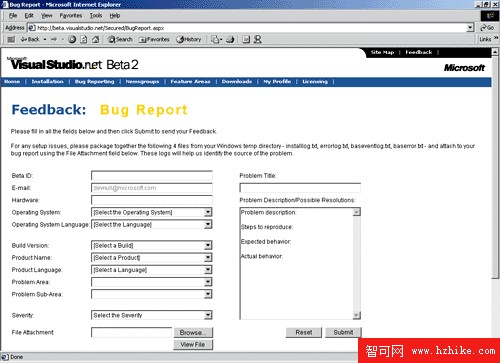500x363 pixels.
Task: Expand the Build Version dropdown
Action: (208, 245)
